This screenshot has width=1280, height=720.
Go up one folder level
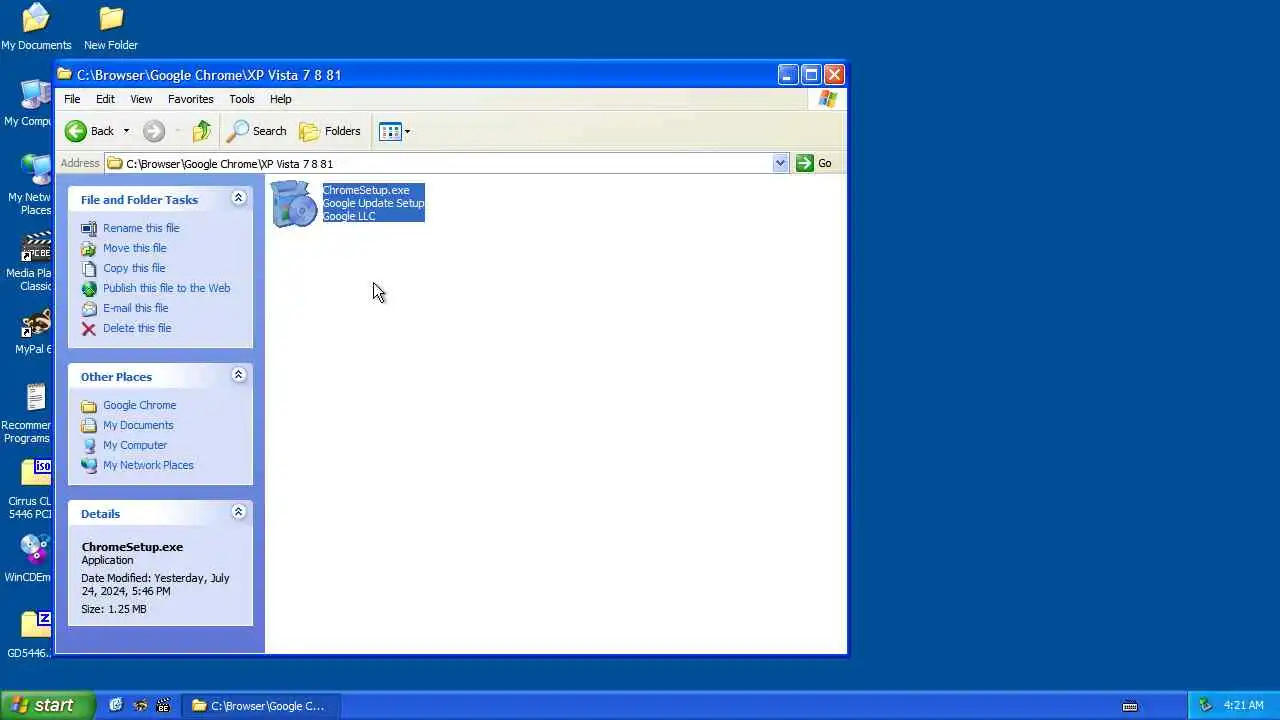(202, 131)
